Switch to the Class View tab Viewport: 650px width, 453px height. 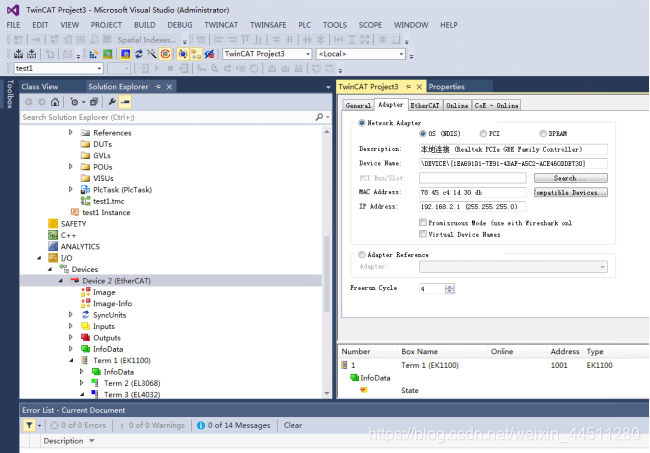(x=40, y=87)
